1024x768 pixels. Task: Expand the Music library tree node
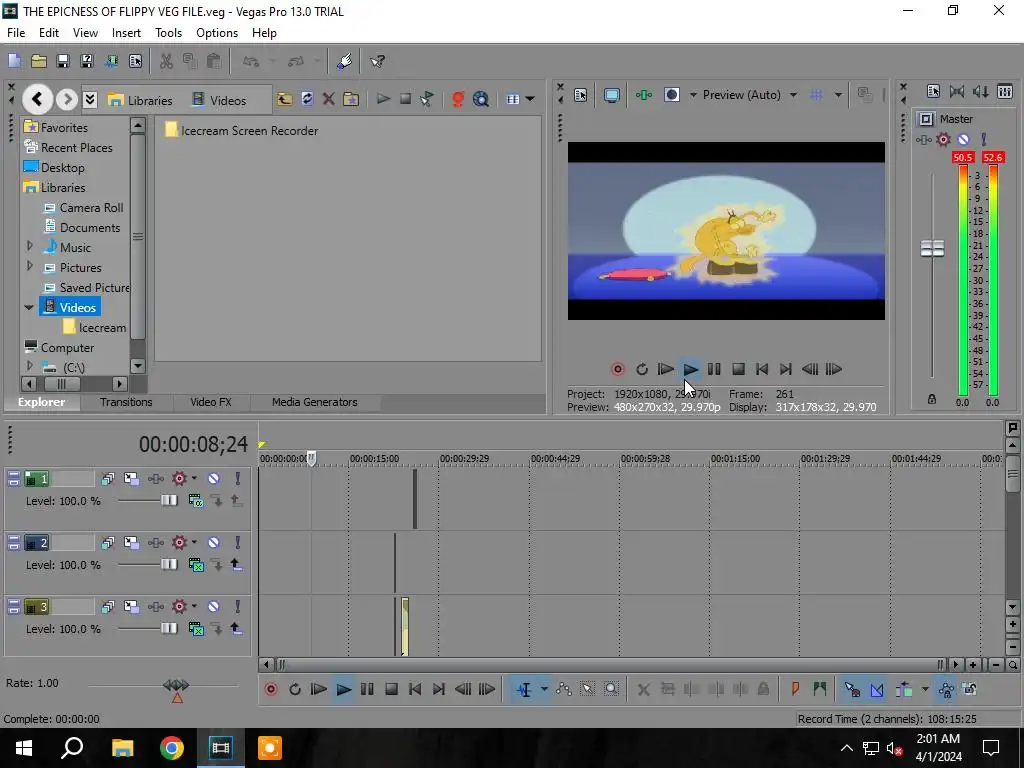click(x=29, y=246)
